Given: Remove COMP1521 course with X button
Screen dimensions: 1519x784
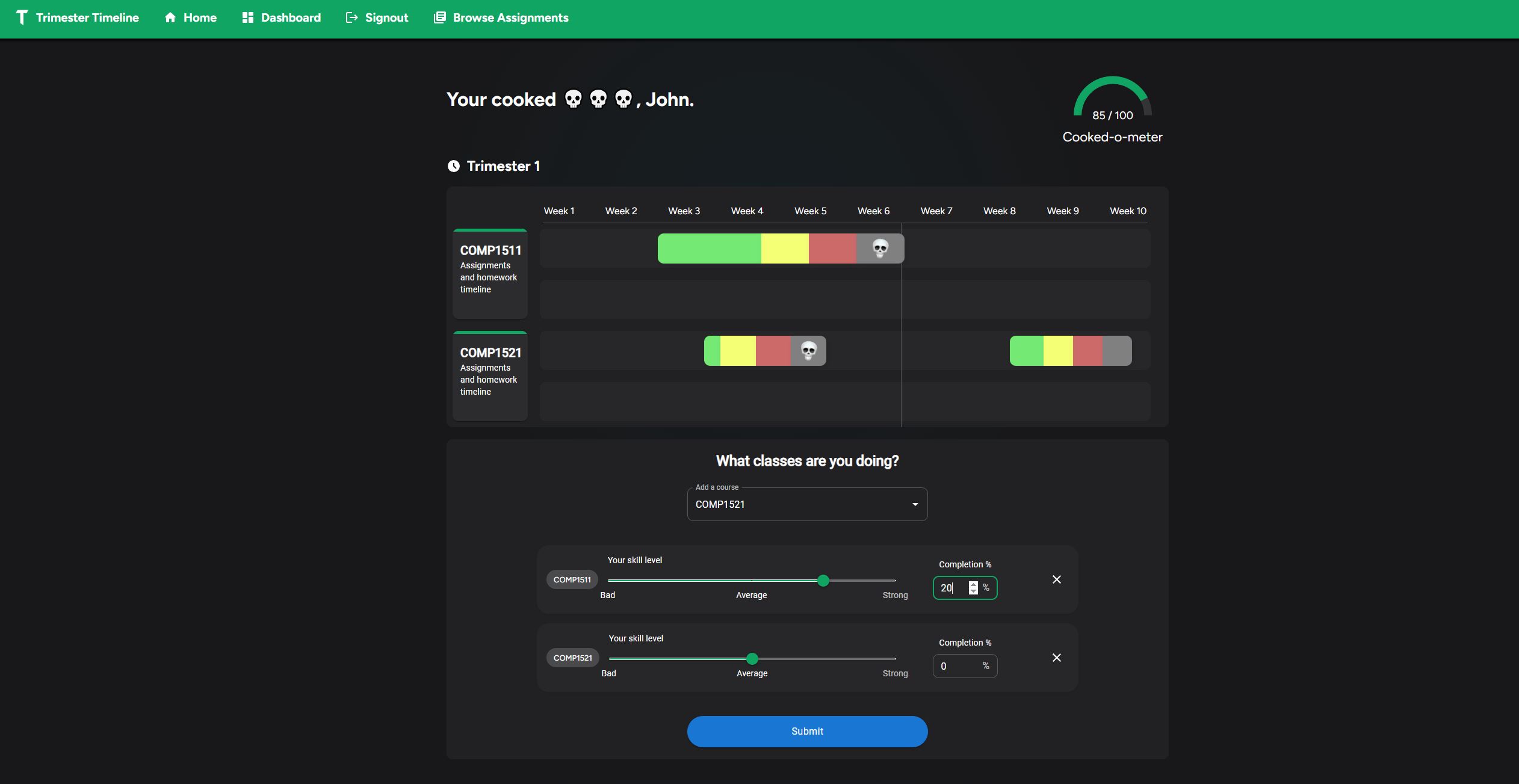Looking at the screenshot, I should coord(1056,658).
